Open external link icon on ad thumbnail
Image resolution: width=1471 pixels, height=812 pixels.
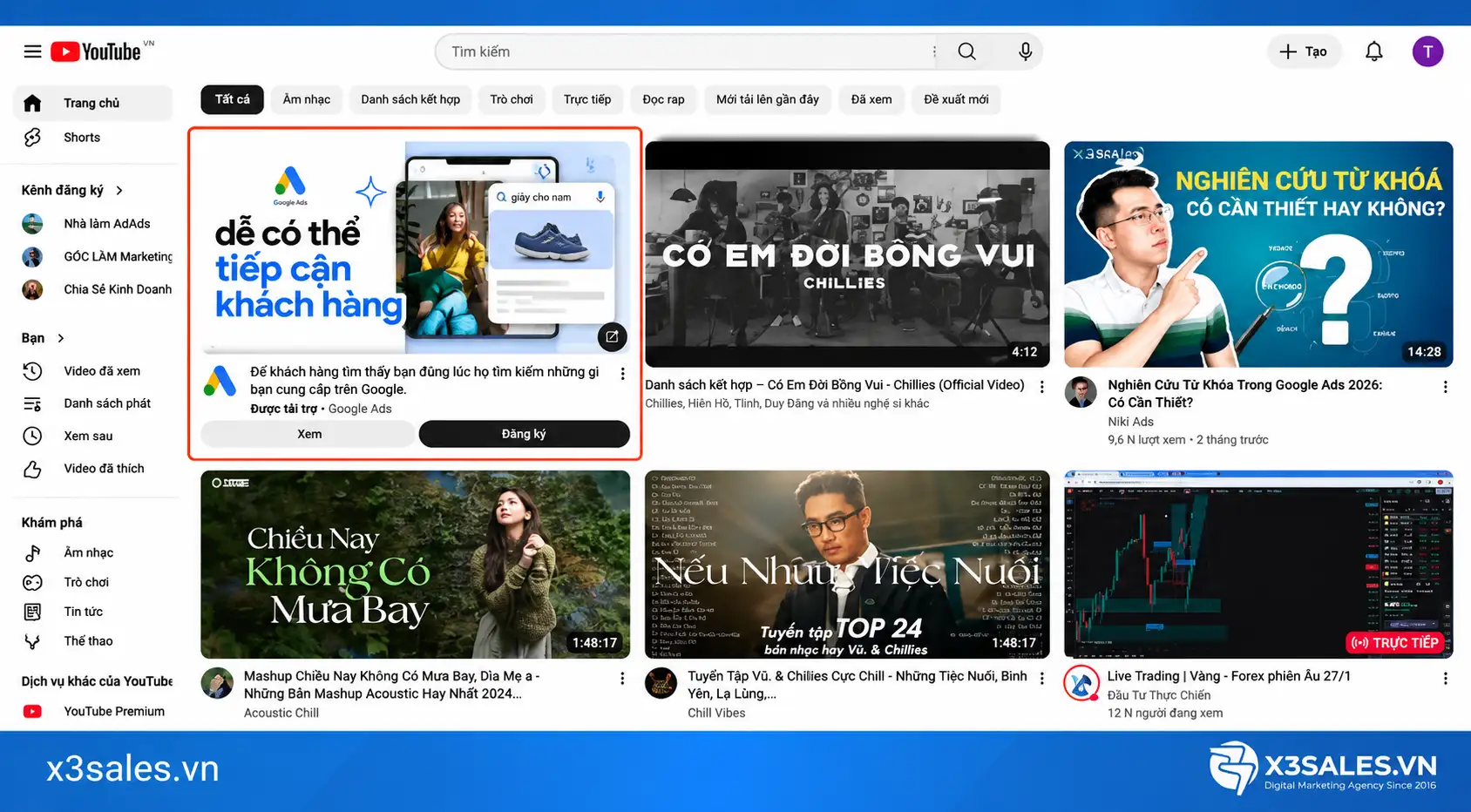tap(612, 337)
